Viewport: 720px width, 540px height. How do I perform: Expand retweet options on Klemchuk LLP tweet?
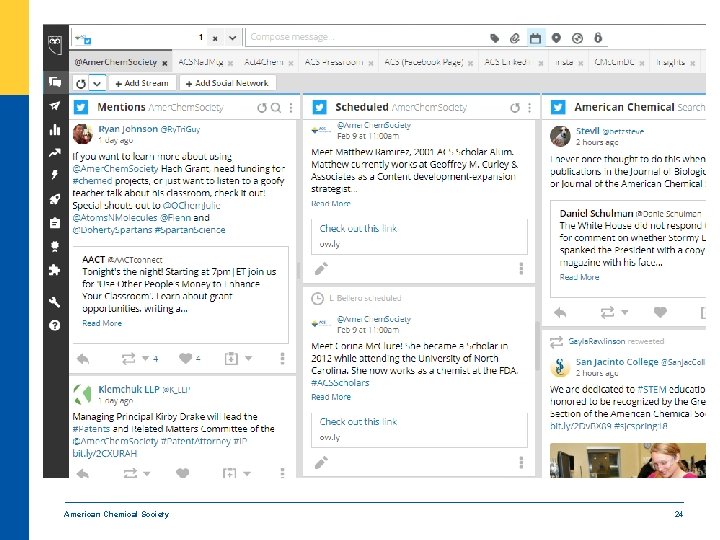tap(147, 473)
